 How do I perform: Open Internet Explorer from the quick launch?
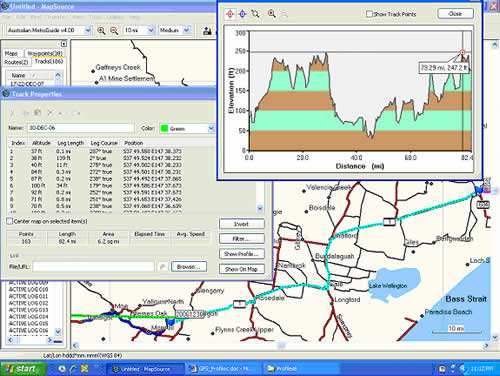pyautogui.click(x=73, y=369)
